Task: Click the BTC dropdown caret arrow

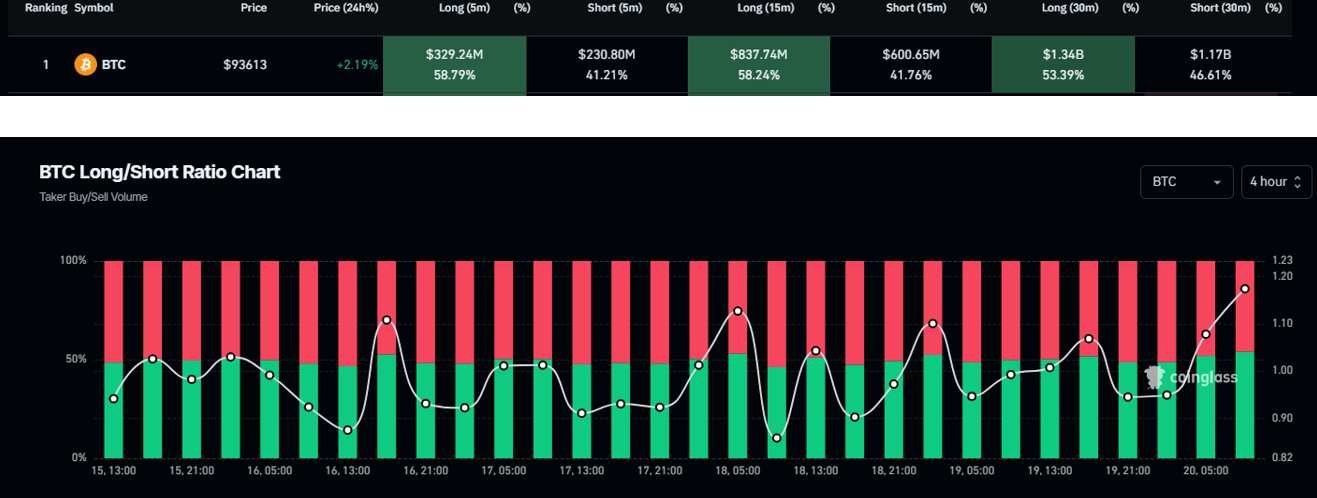Action: point(1216,183)
